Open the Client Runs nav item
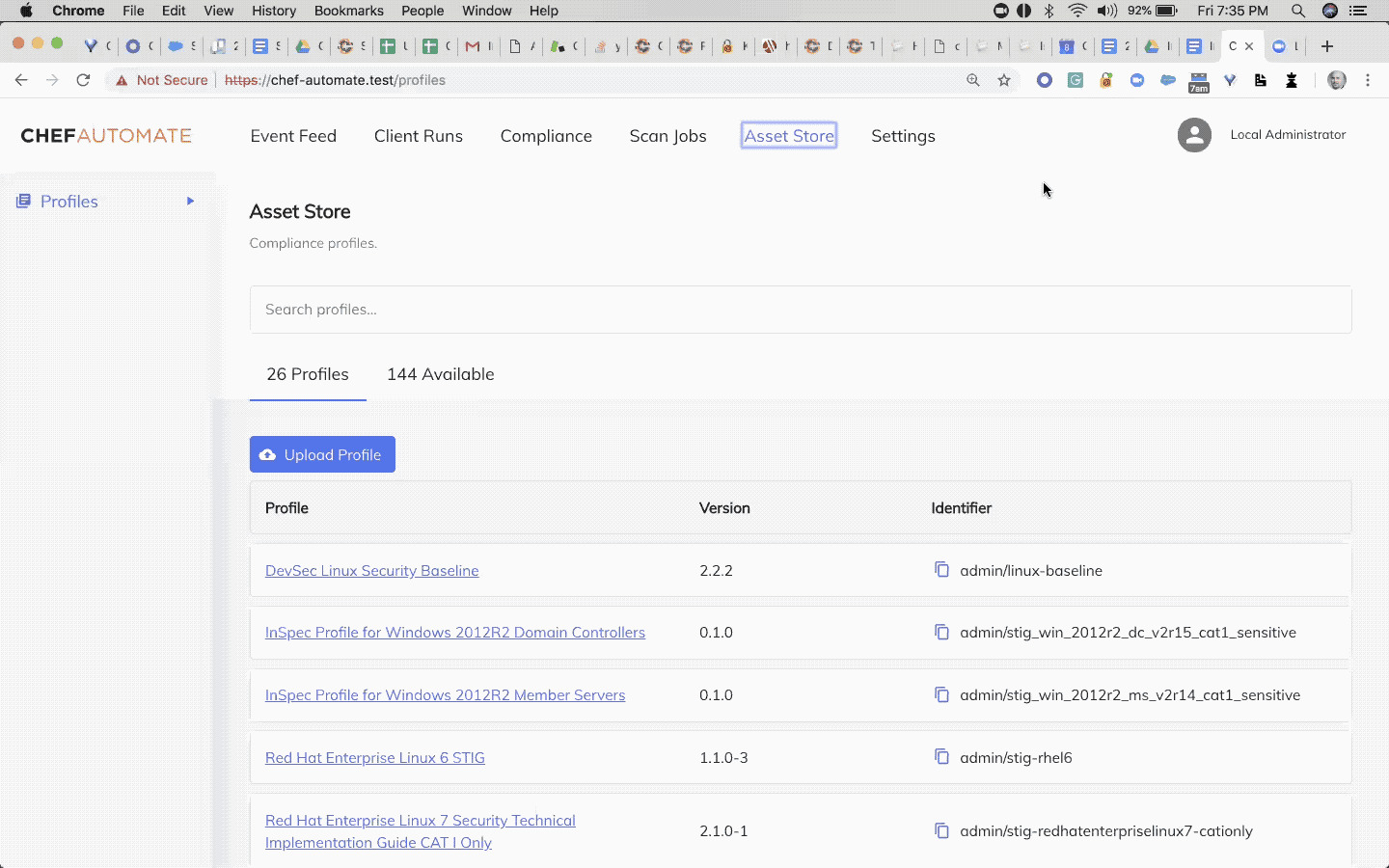This screenshot has height=868, width=1389. pyautogui.click(x=419, y=136)
